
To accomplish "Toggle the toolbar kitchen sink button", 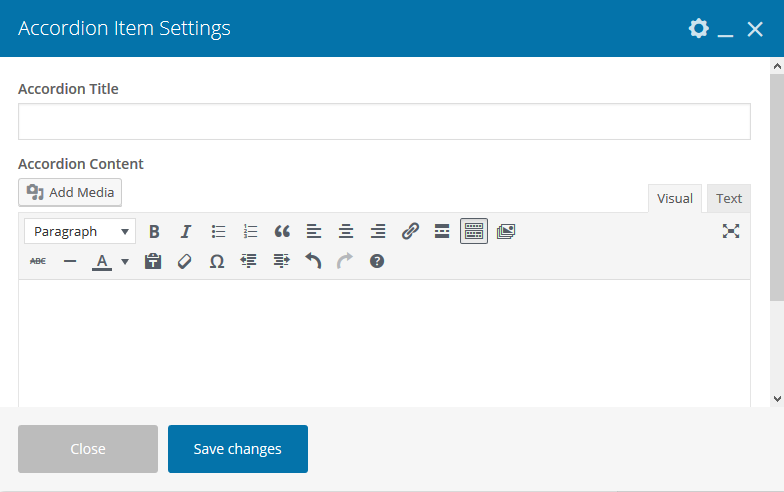I will pyautogui.click(x=474, y=231).
